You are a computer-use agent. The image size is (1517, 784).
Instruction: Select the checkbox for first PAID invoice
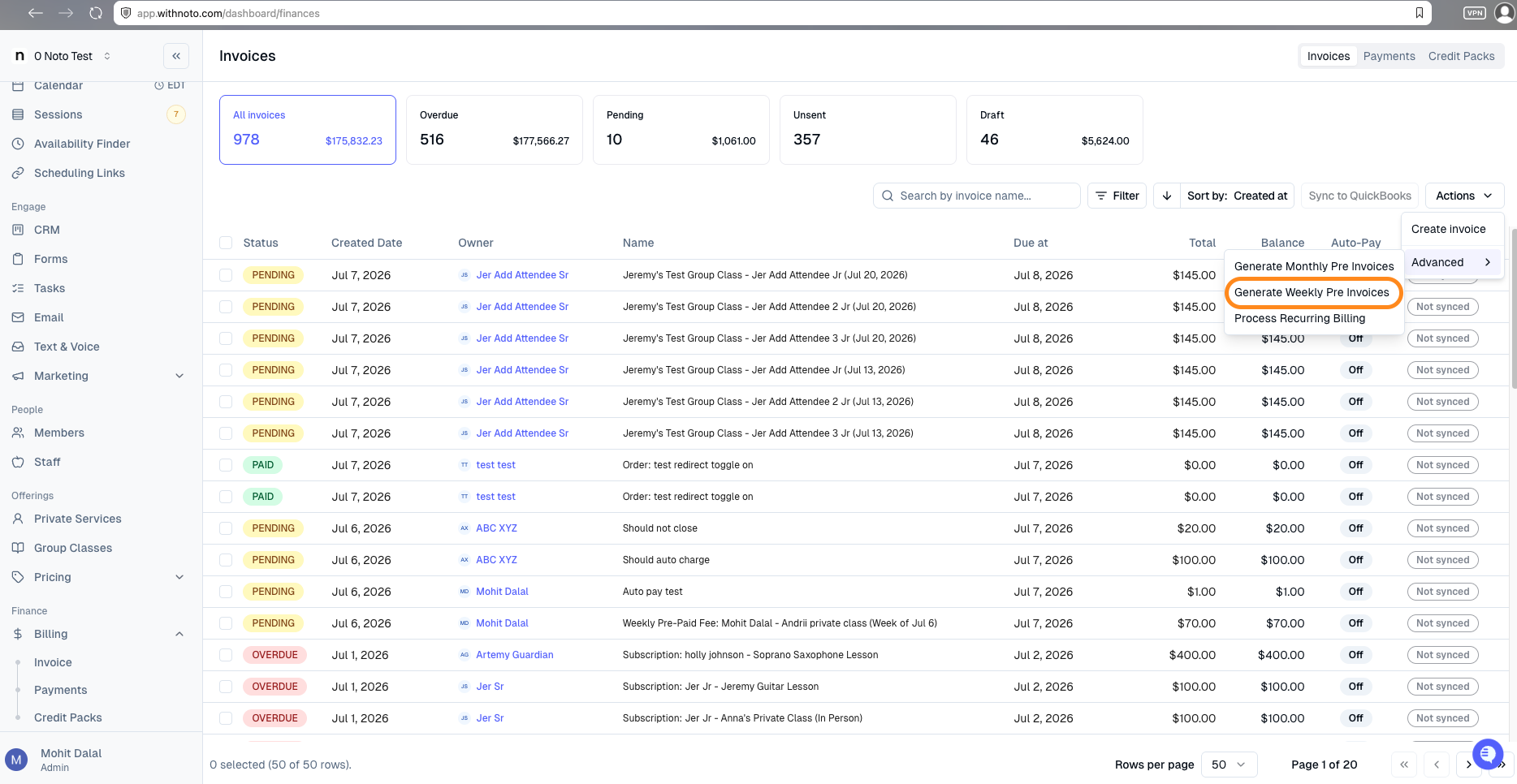pos(226,465)
